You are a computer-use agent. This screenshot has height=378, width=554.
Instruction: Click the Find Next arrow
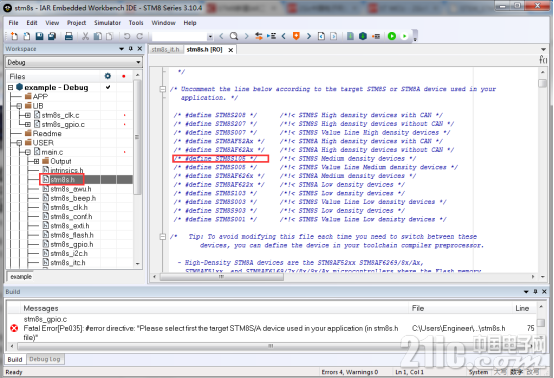point(246,36)
